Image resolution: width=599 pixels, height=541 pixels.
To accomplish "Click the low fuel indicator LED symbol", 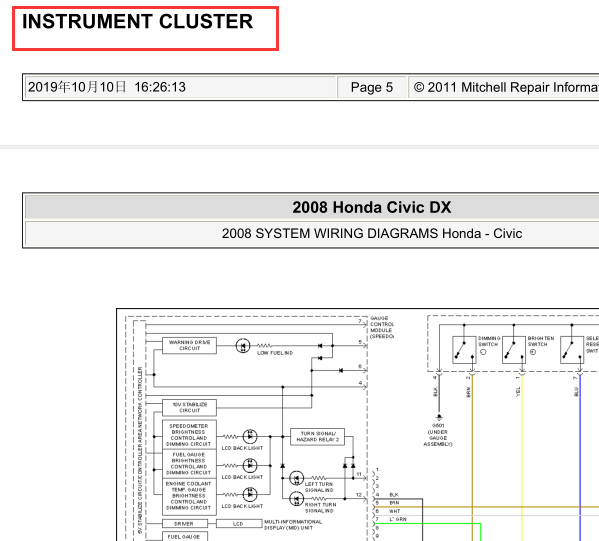I will click(x=243, y=346).
